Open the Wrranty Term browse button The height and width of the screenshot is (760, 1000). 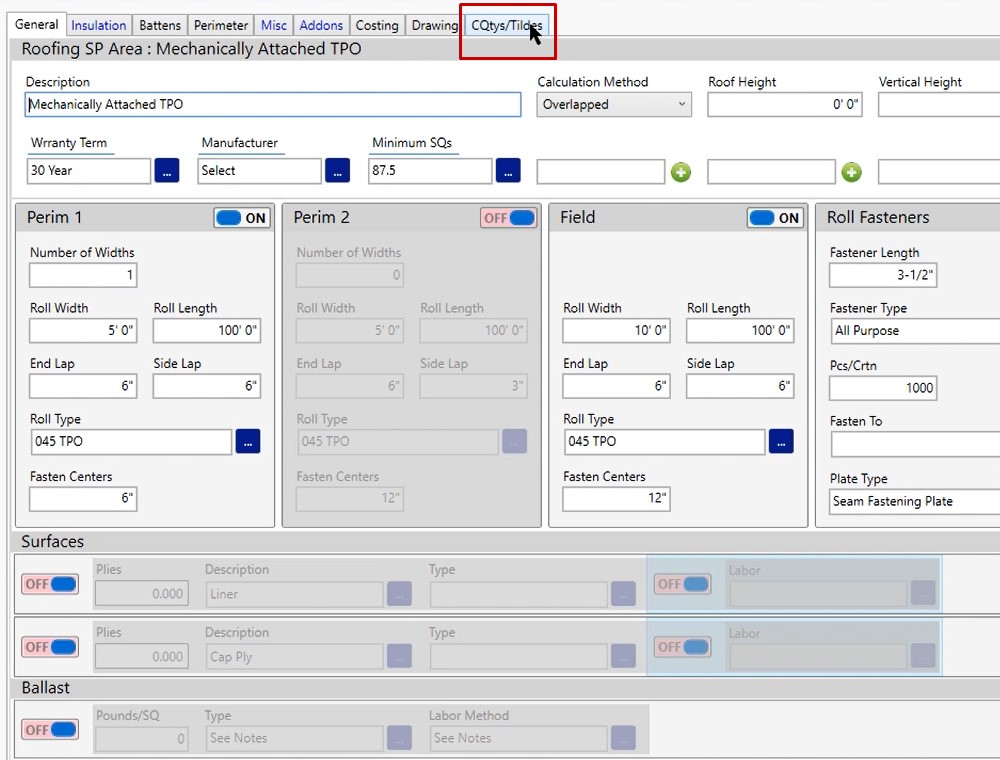click(167, 171)
